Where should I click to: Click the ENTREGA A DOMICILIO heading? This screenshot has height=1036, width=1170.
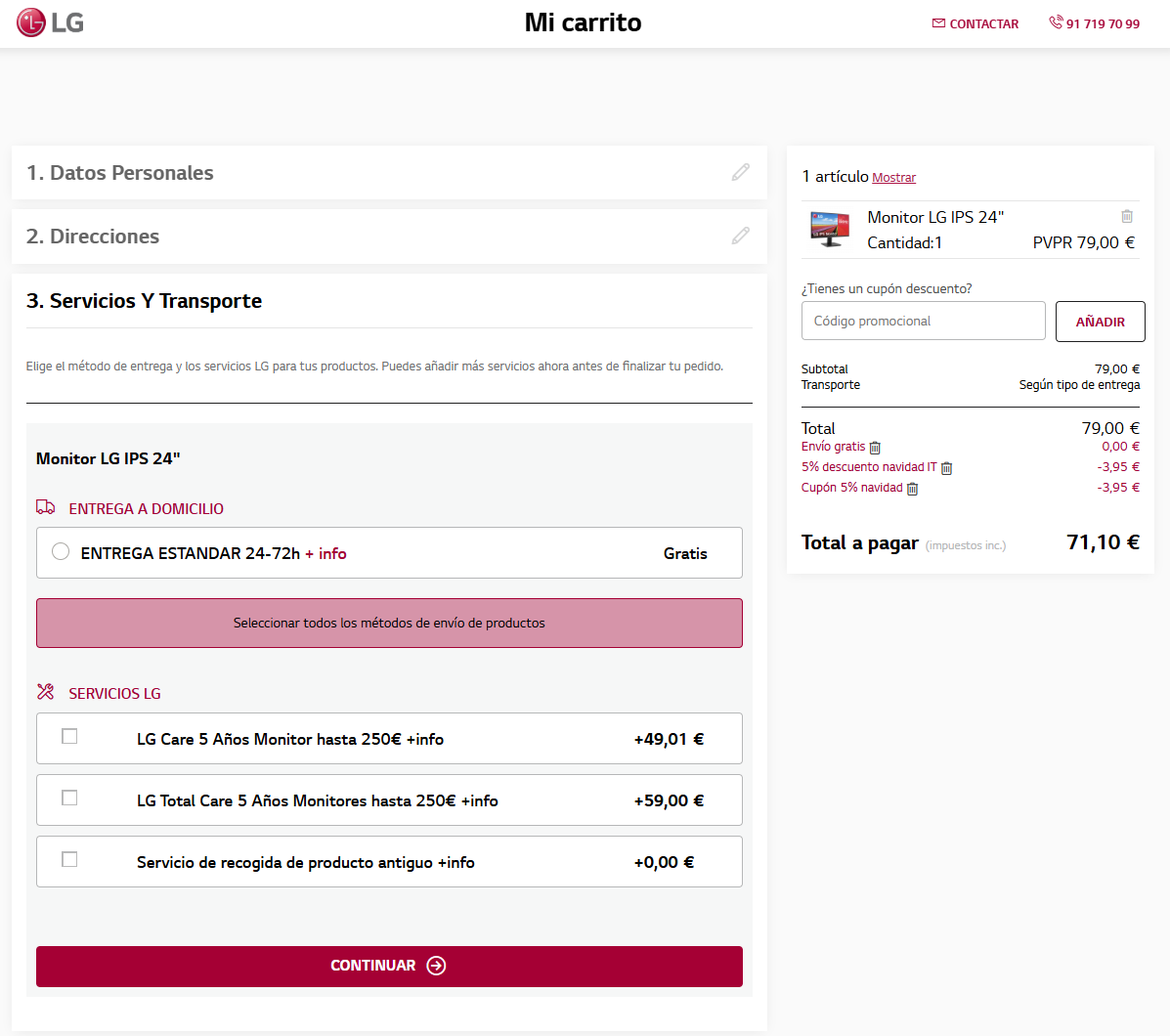146,508
